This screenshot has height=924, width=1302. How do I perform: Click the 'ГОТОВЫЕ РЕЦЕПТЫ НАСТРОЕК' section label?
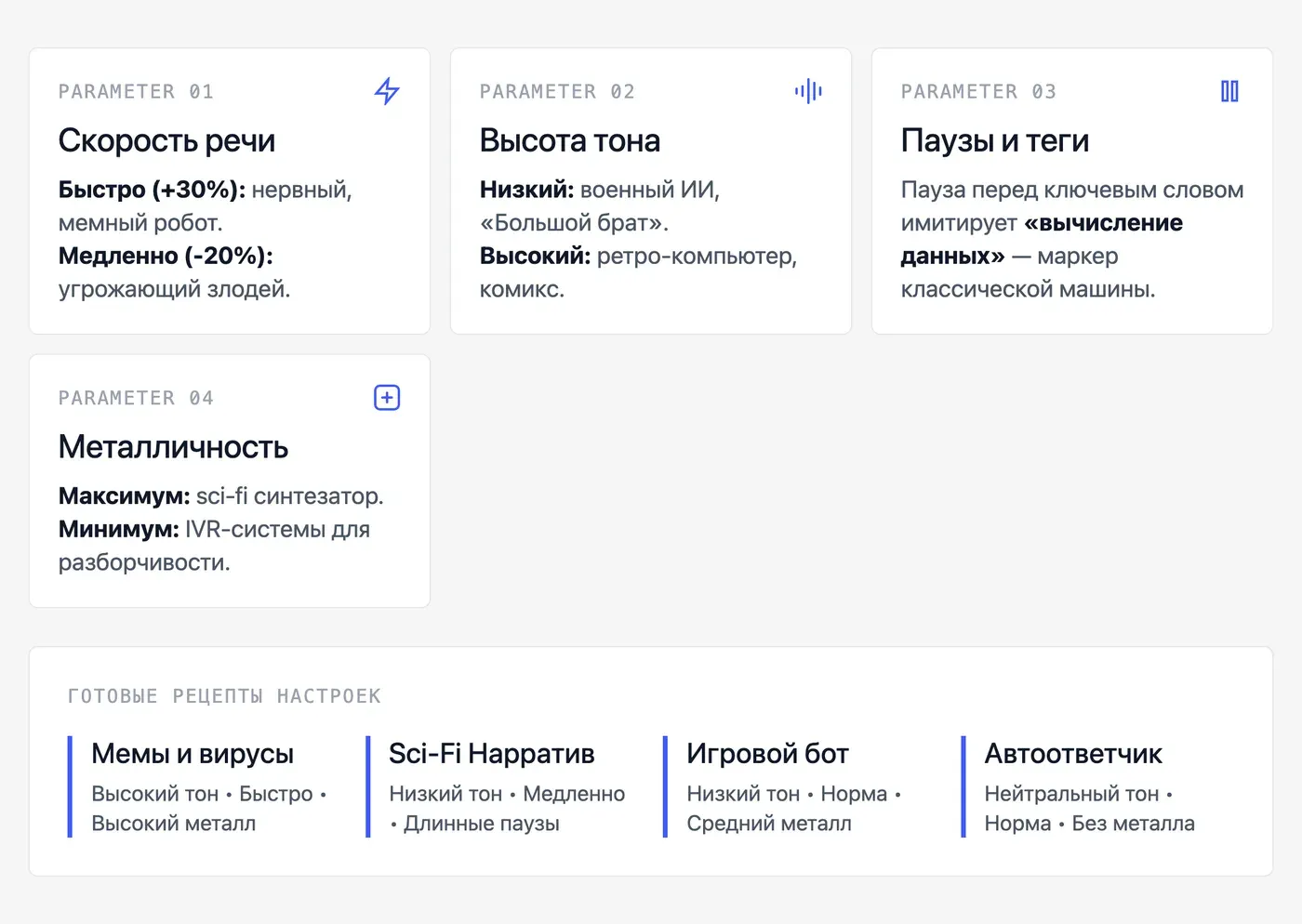pos(224,696)
